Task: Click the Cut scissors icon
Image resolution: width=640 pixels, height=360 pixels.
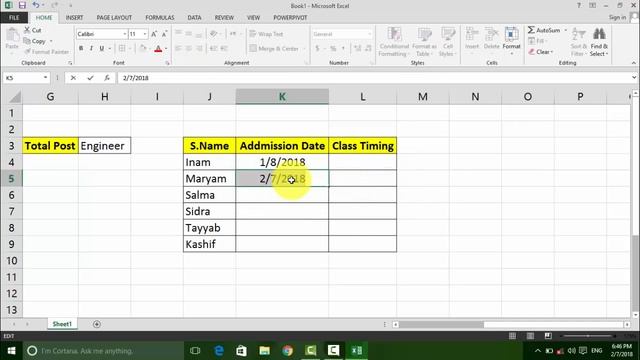Action: [27, 30]
